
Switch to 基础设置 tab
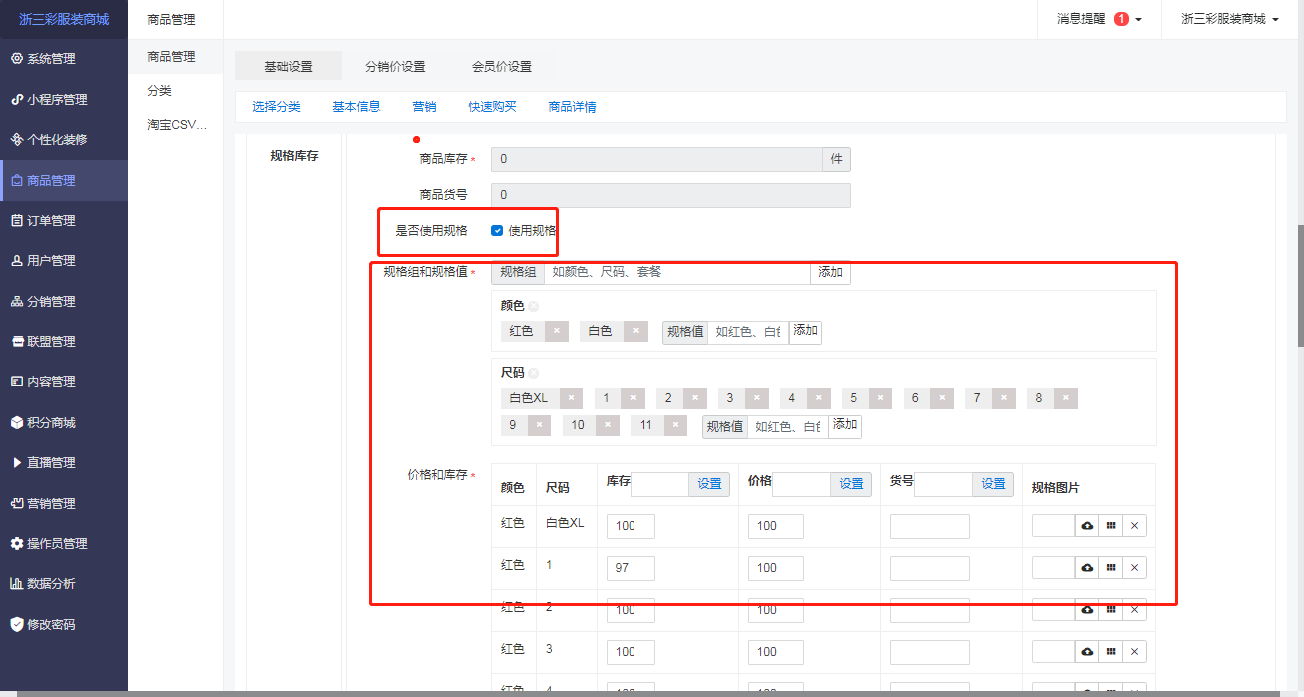pos(288,67)
